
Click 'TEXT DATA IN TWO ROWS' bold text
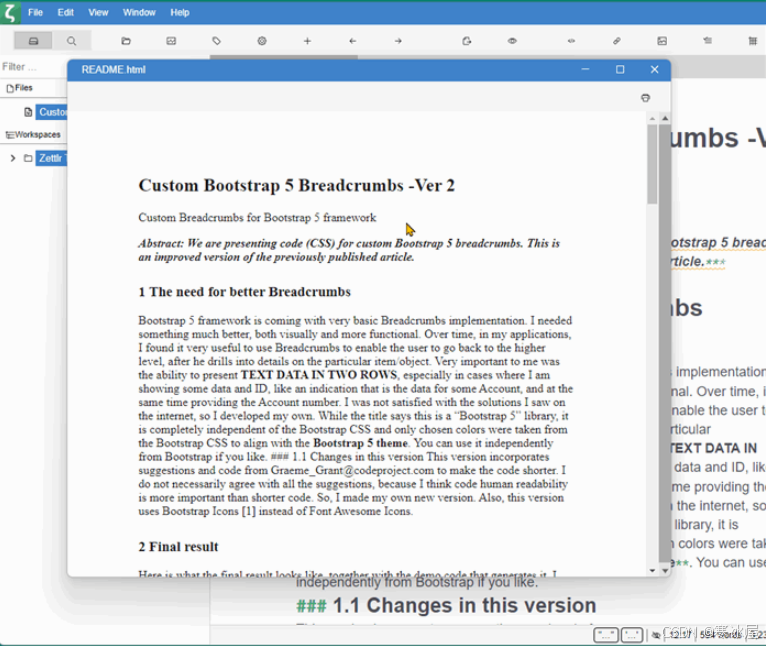point(319,375)
